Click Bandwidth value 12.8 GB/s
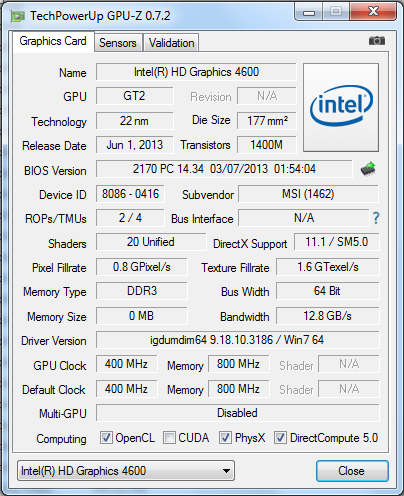Viewport: 404px width, 496px height. click(x=328, y=316)
